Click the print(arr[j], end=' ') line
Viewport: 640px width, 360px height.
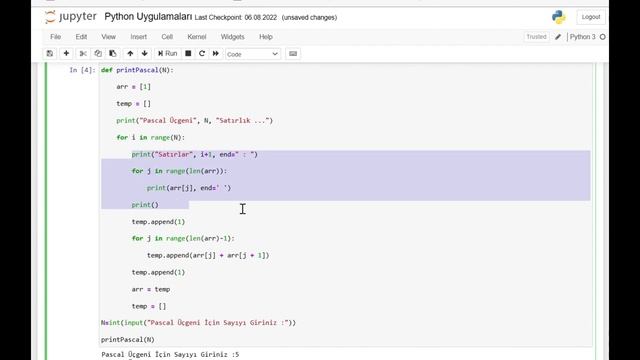[x=189, y=188]
